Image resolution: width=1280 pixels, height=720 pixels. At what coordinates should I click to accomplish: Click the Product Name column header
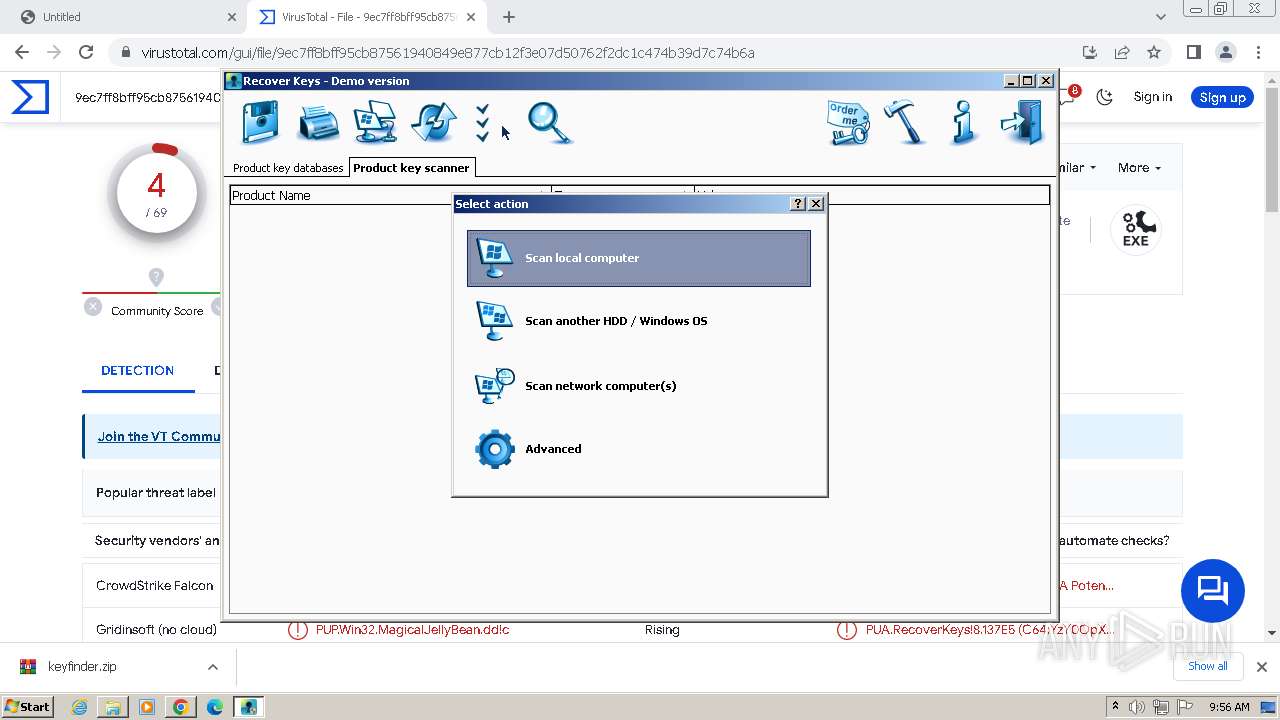tap(340, 195)
